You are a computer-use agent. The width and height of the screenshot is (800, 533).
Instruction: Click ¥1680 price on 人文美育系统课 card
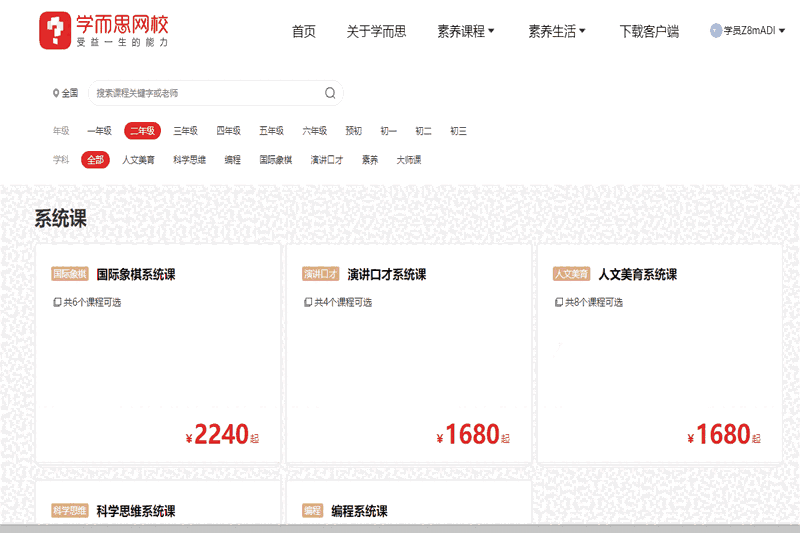(724, 435)
